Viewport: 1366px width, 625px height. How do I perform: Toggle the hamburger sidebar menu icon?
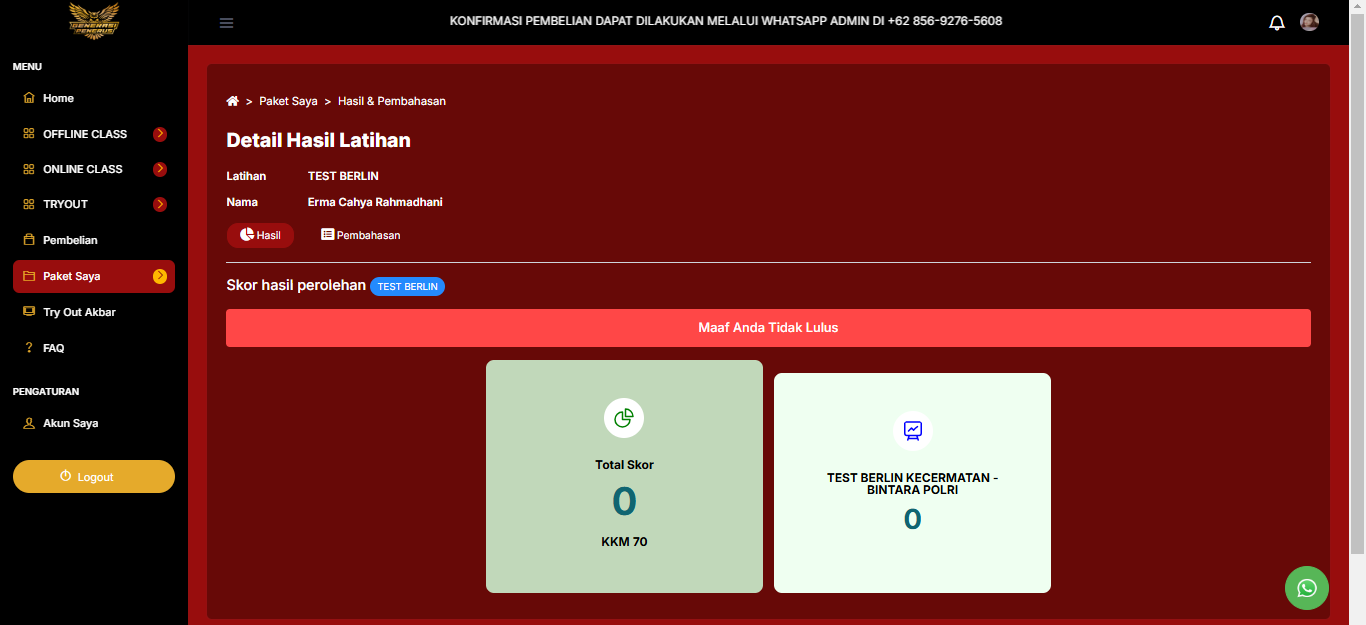point(227,23)
